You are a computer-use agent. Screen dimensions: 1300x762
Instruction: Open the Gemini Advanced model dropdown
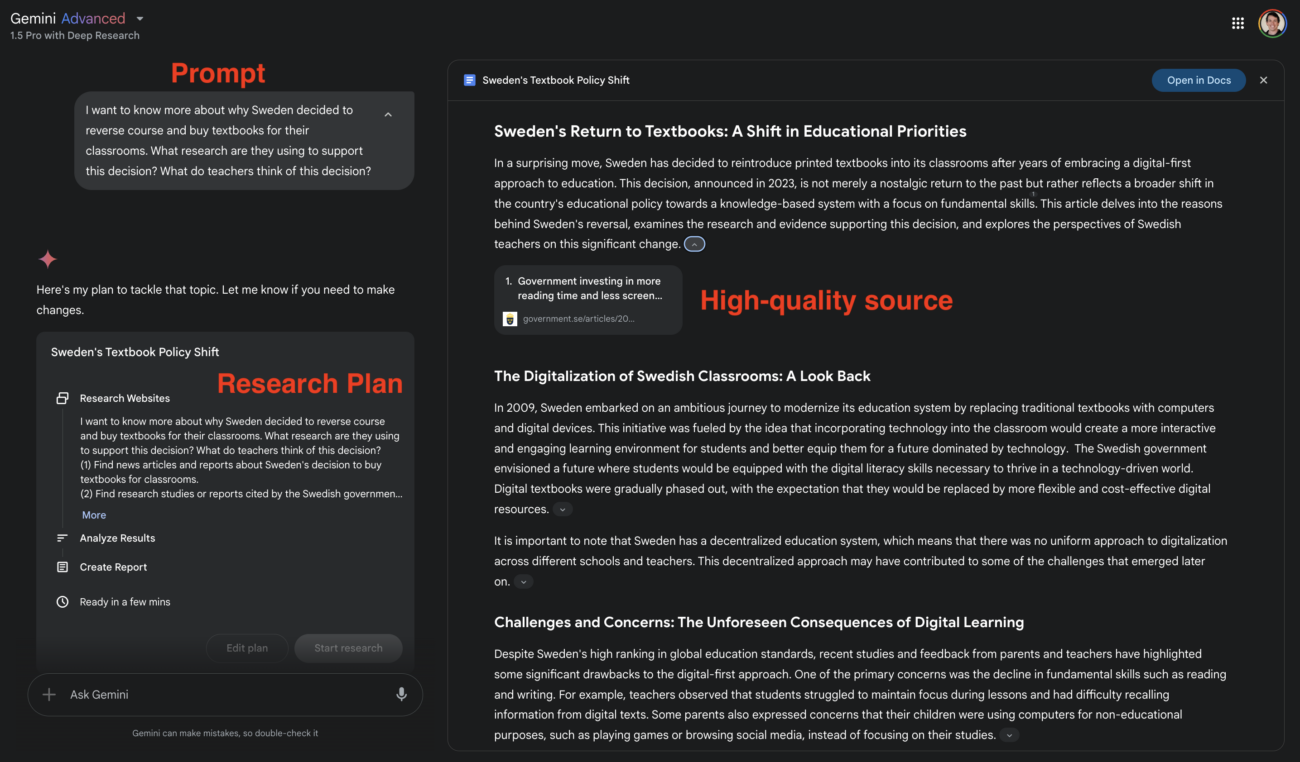point(140,19)
